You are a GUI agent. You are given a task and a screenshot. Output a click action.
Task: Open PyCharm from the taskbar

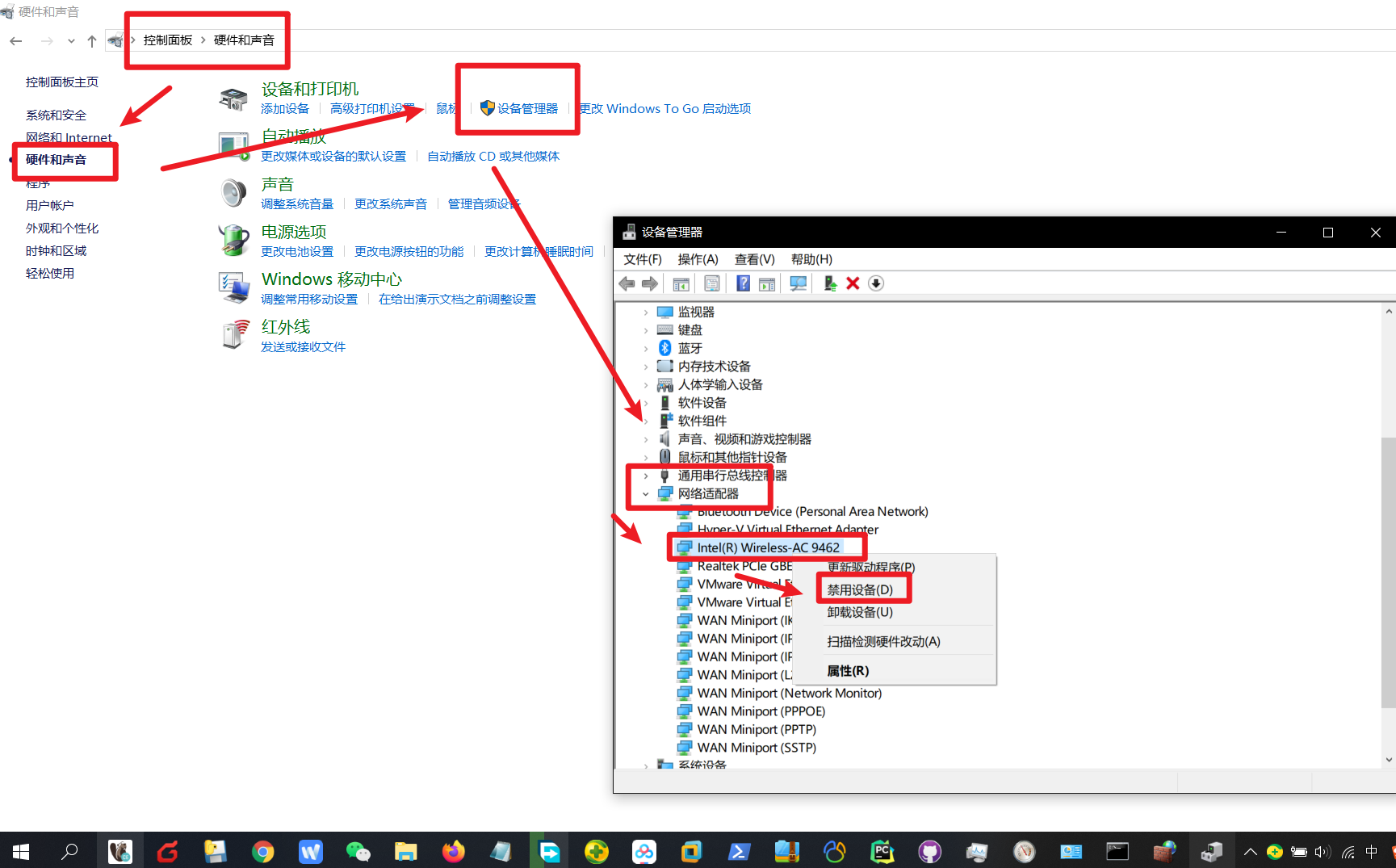[x=882, y=851]
